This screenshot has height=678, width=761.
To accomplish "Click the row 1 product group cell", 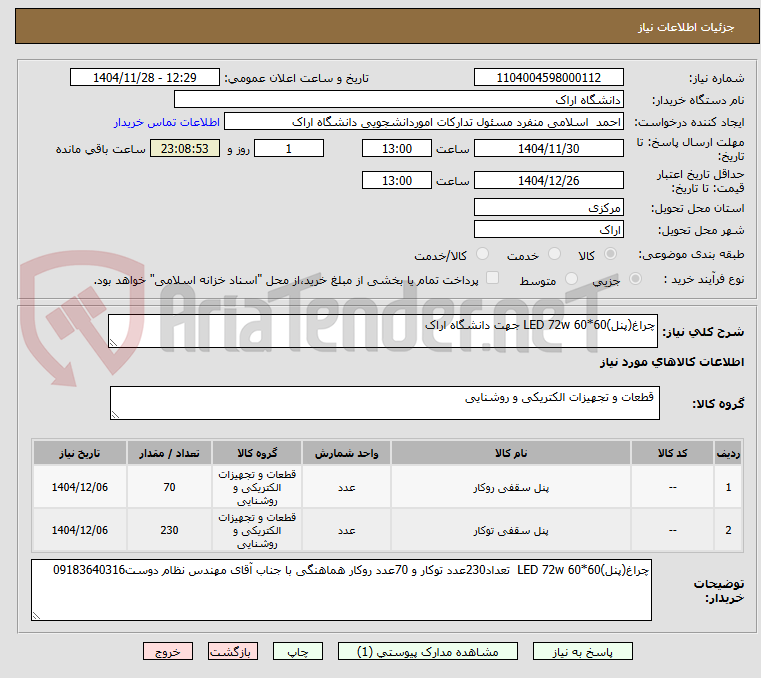I will pos(257,487).
